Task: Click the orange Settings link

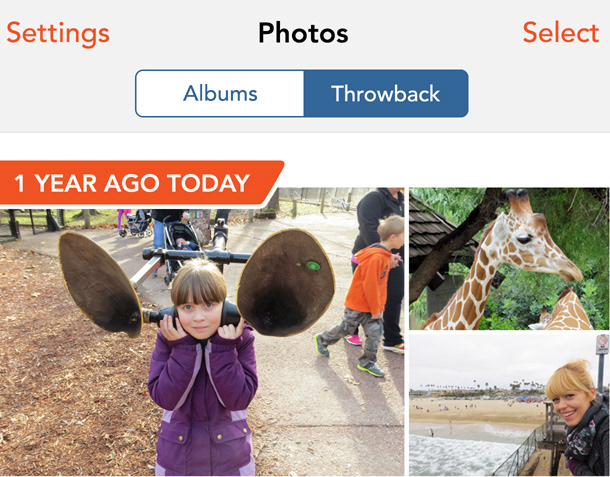Action: (58, 33)
